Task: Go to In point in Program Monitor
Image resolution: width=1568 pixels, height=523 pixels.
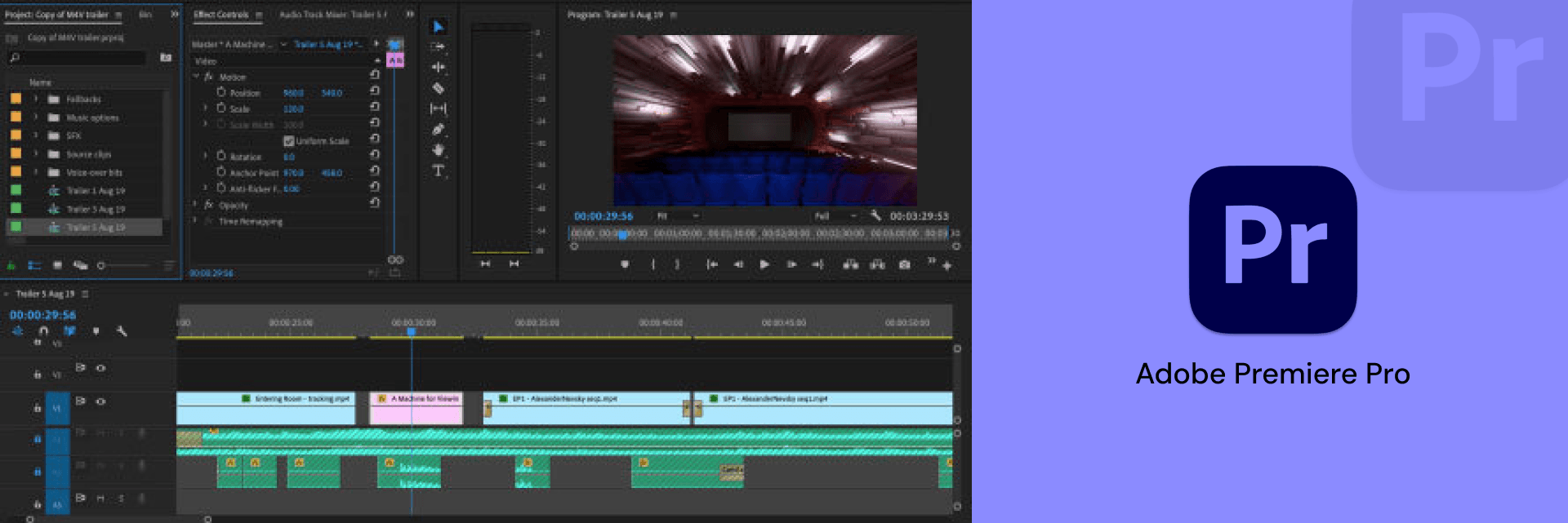Action: tap(712, 264)
